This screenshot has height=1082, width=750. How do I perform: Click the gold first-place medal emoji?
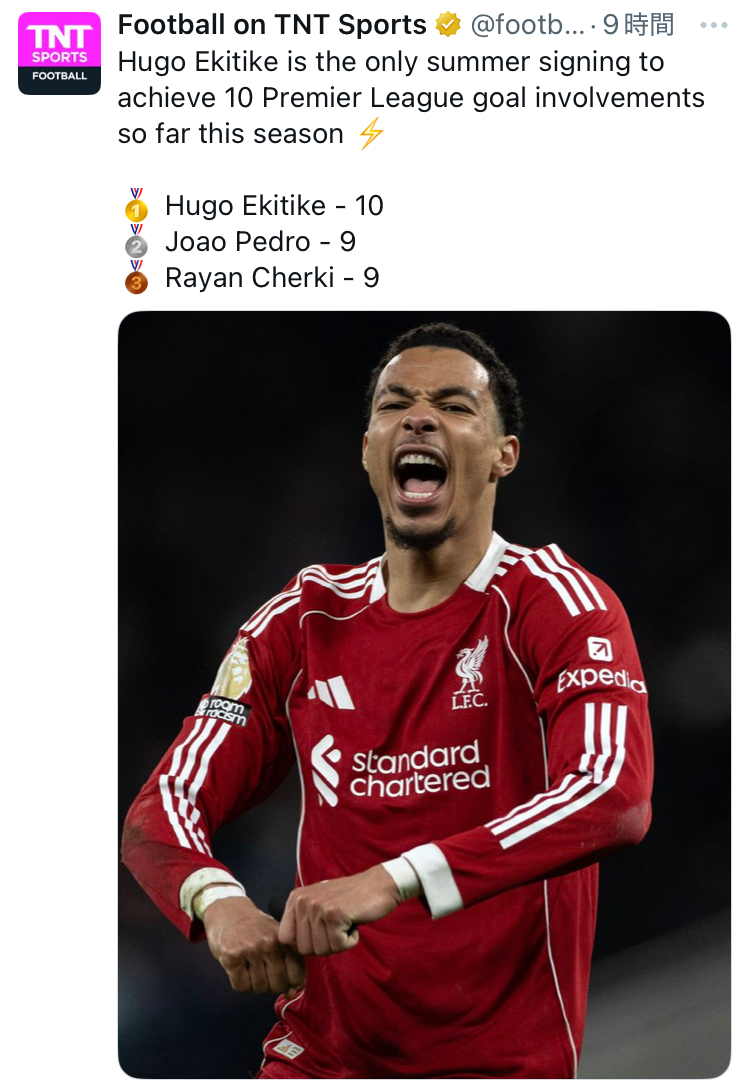136,206
